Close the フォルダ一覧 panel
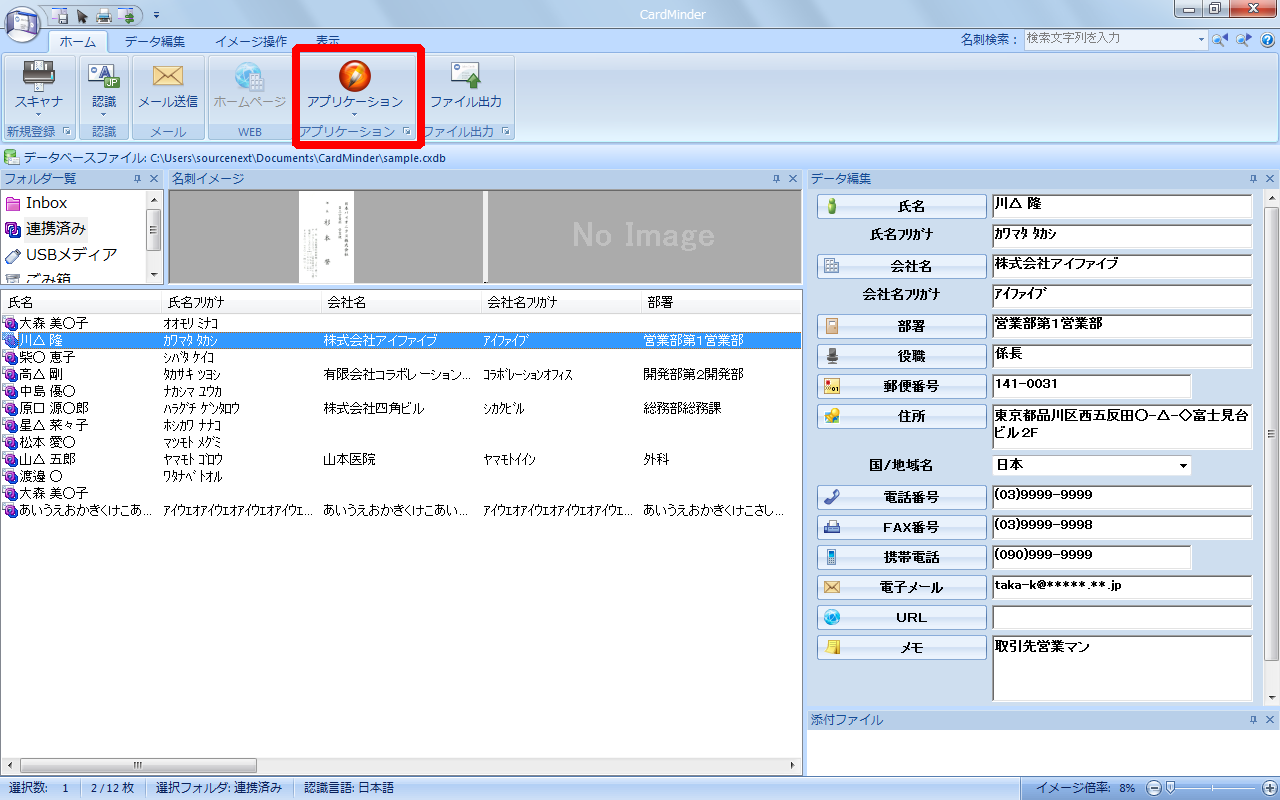The image size is (1280, 800). [x=153, y=179]
